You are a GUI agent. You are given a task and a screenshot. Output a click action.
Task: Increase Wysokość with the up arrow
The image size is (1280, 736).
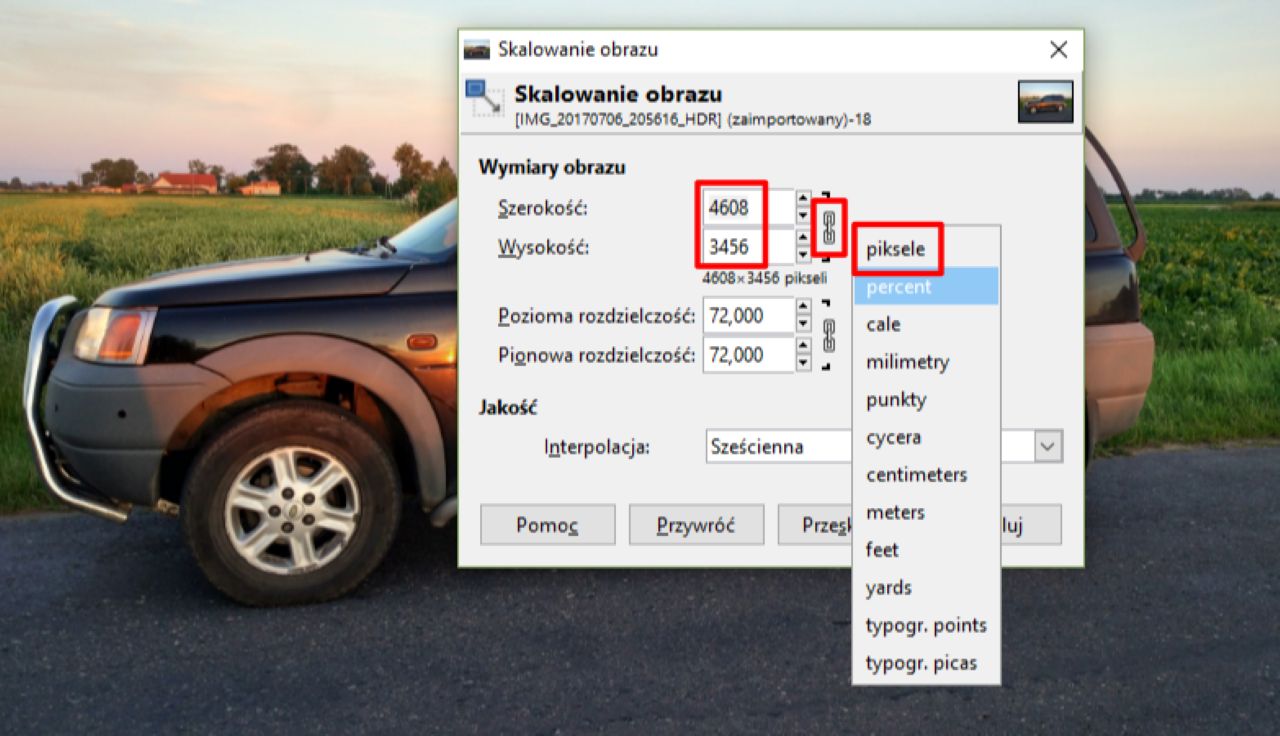pos(803,238)
